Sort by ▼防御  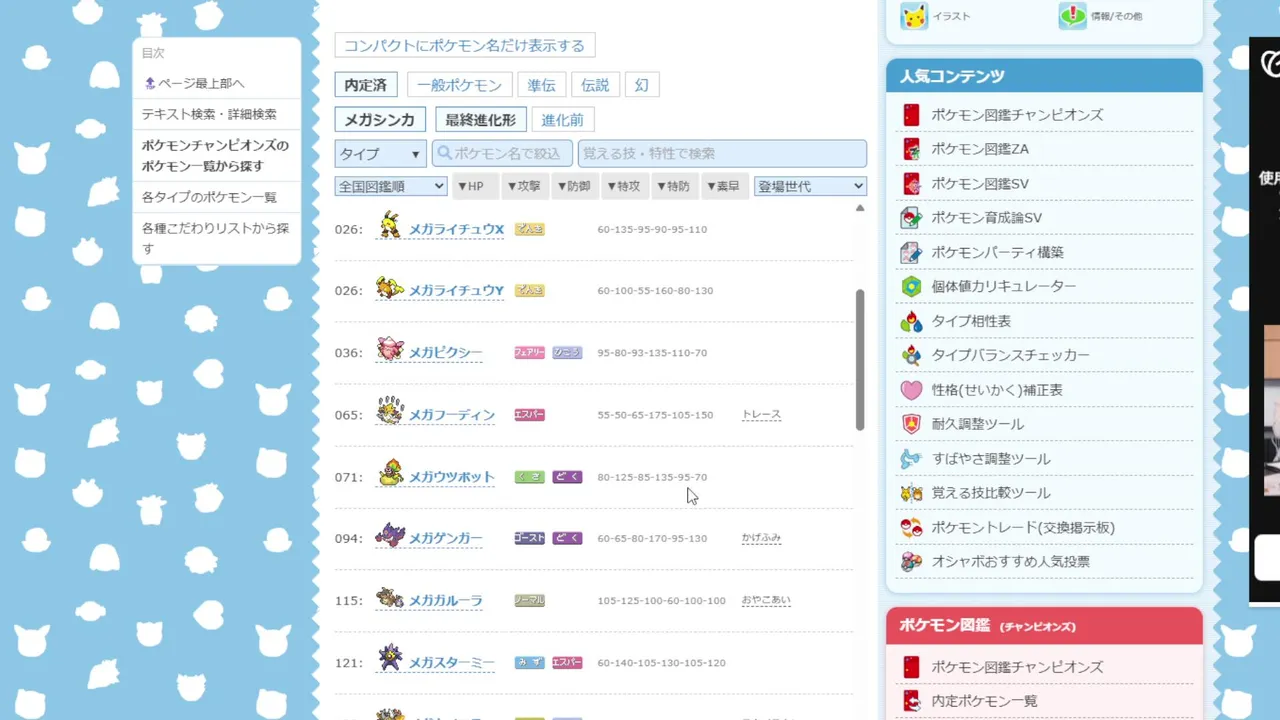pyautogui.click(x=574, y=186)
